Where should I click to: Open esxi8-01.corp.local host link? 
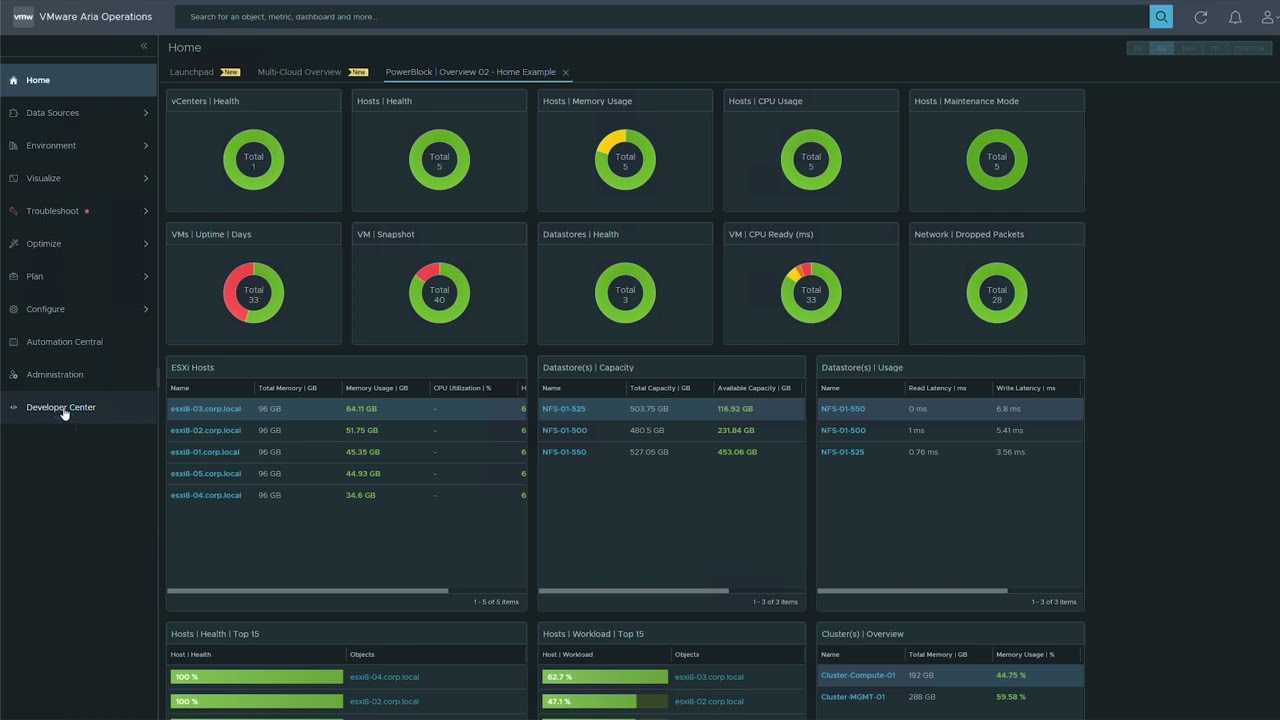click(205, 452)
